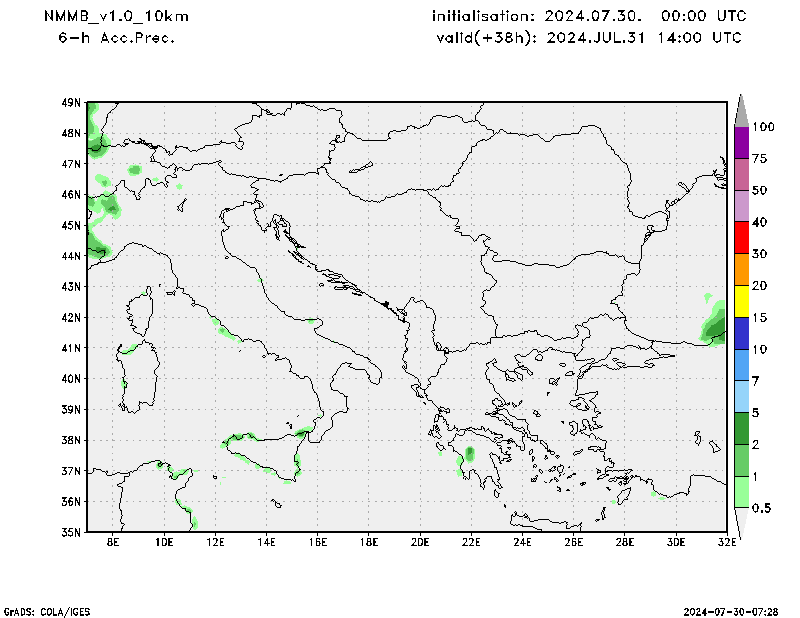This screenshot has width=800, height=618.
Task: Click the 2024-07-30-07:28 timestamp at bottom right
Action: tap(733, 610)
